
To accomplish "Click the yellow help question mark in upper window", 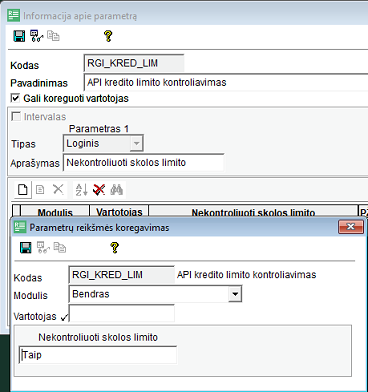I will coord(108,36).
